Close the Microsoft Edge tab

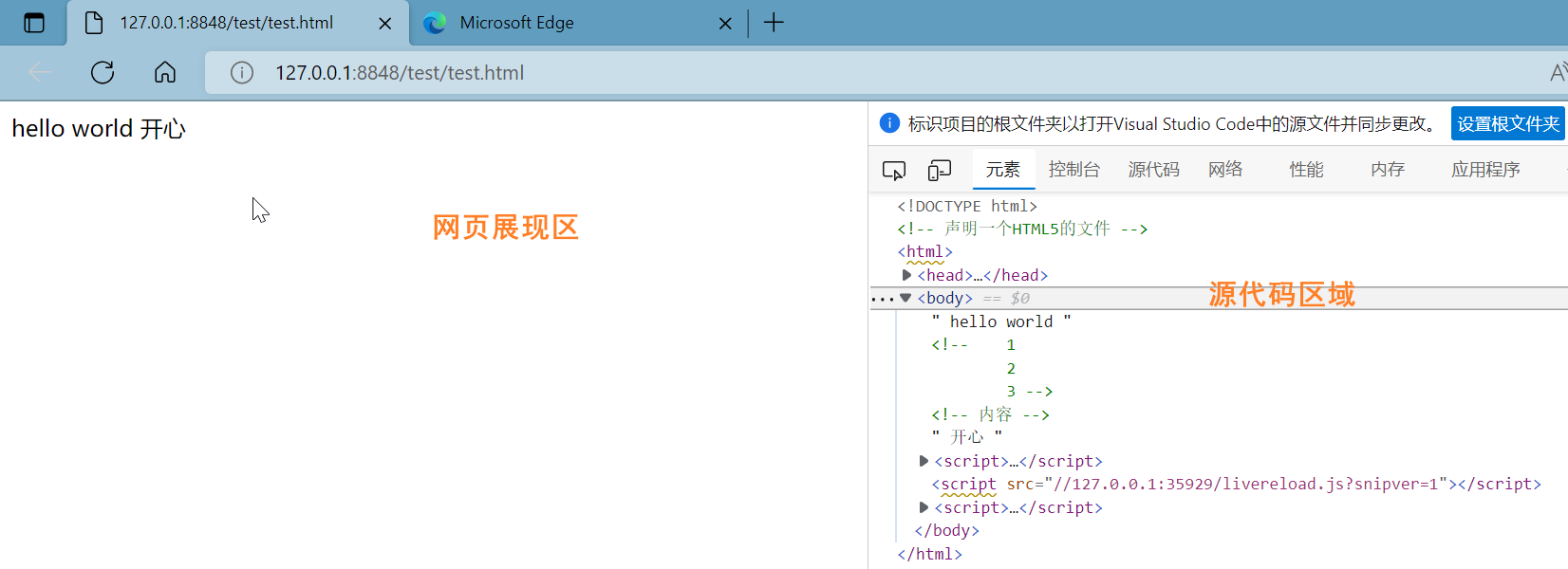click(725, 24)
